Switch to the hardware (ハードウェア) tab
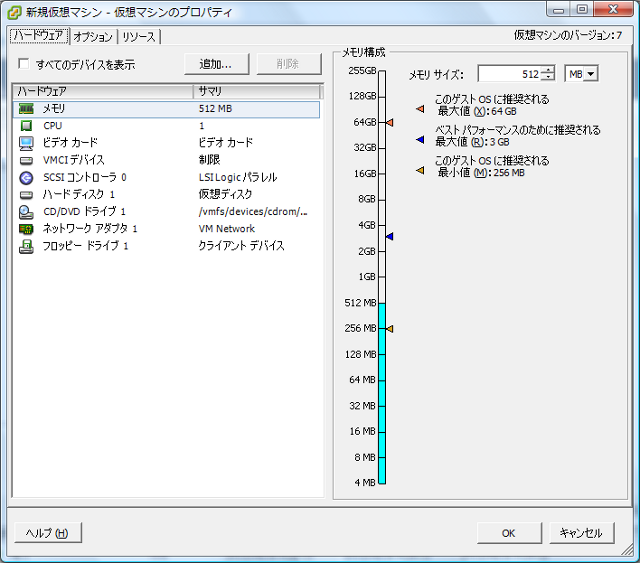This screenshot has width=640, height=563. tap(39, 36)
